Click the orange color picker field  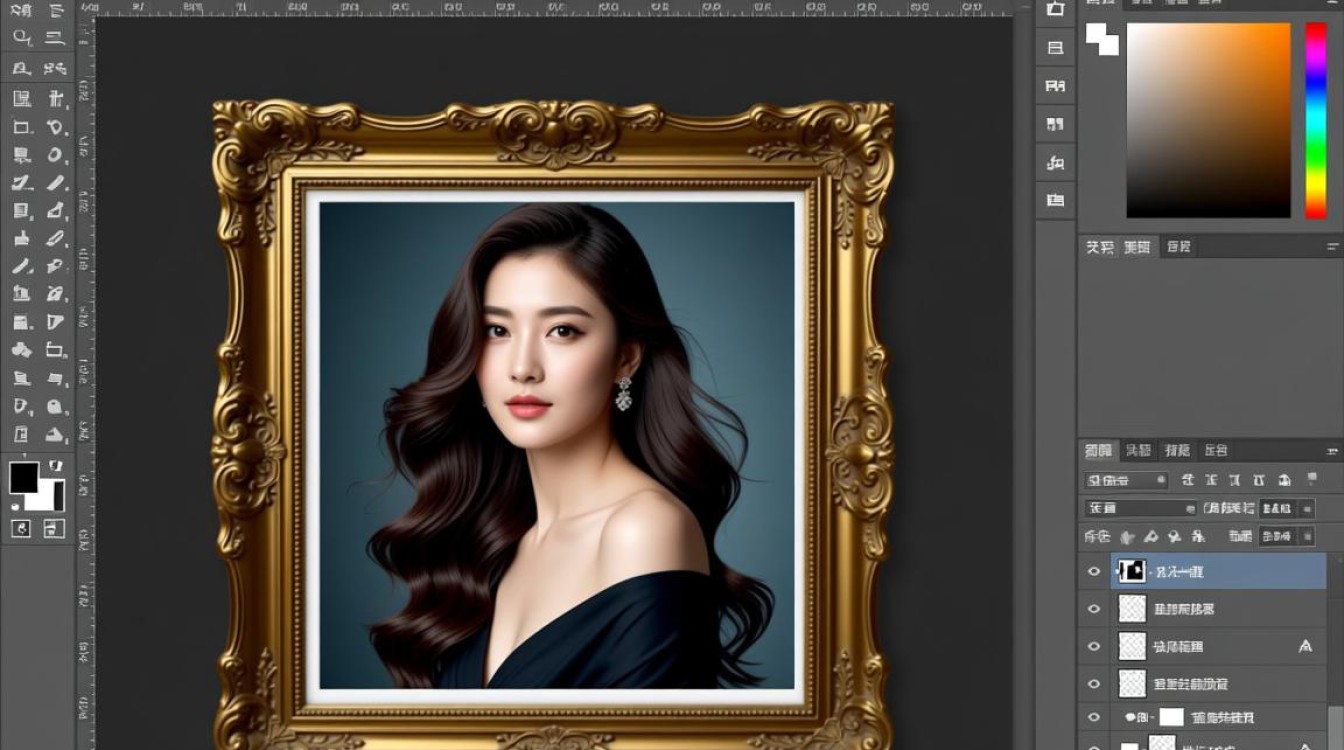(1209, 120)
